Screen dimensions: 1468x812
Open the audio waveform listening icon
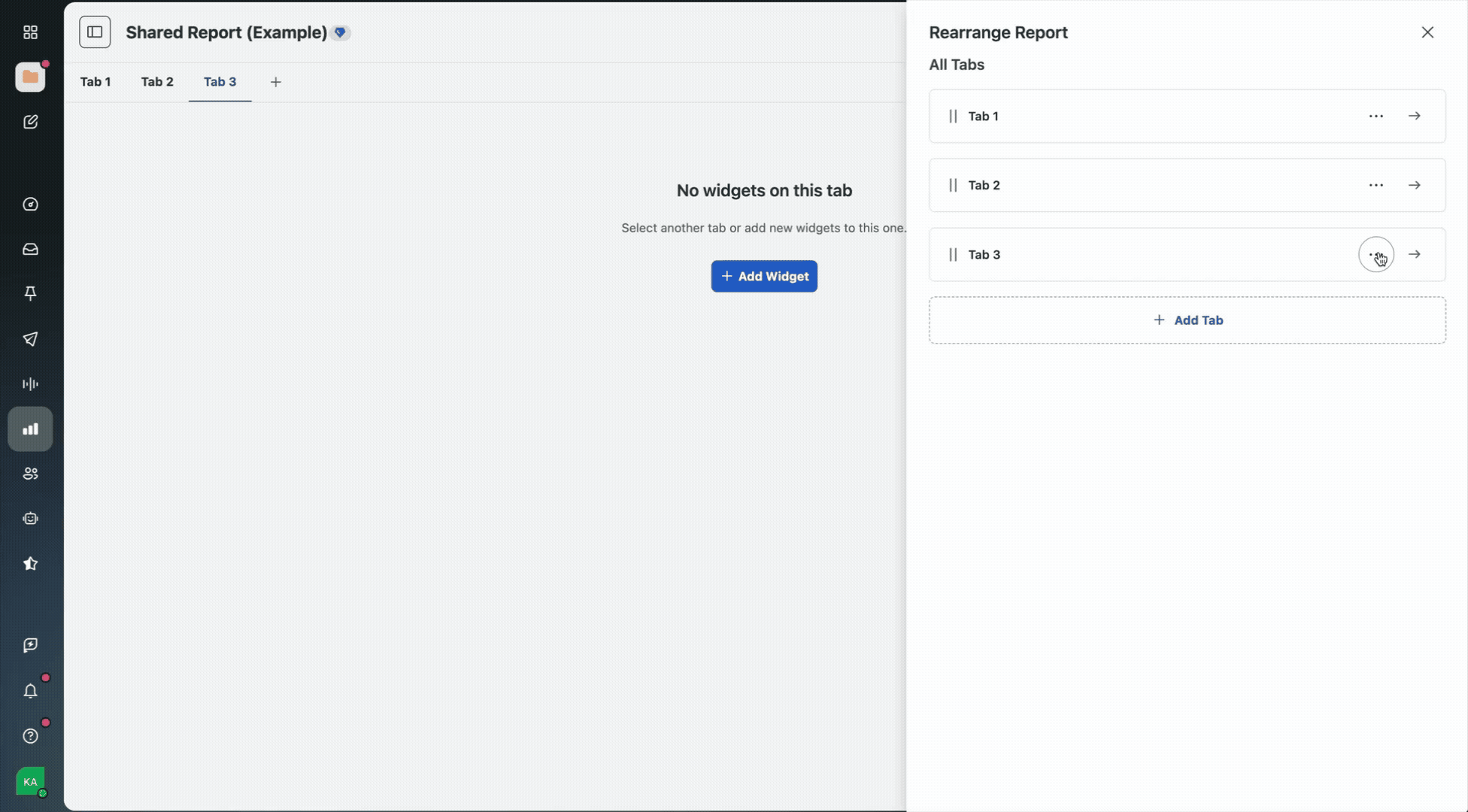[30, 384]
